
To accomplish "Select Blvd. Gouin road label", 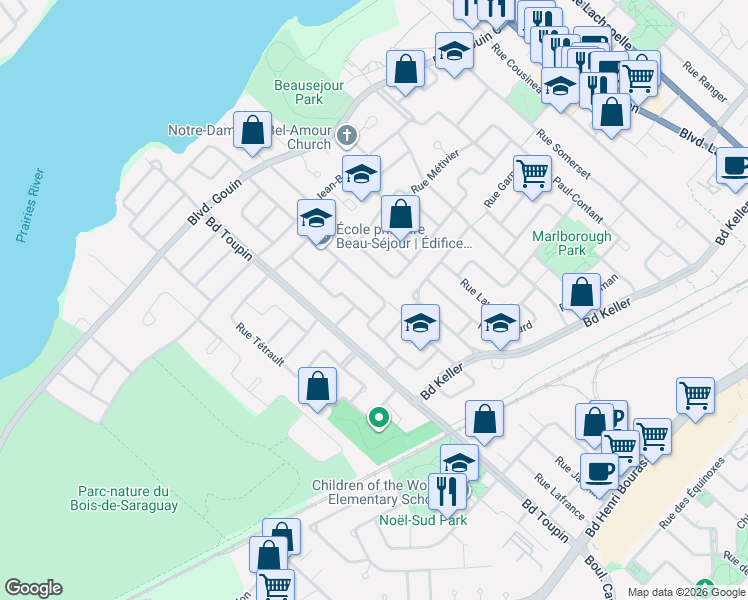I will click(x=215, y=202).
